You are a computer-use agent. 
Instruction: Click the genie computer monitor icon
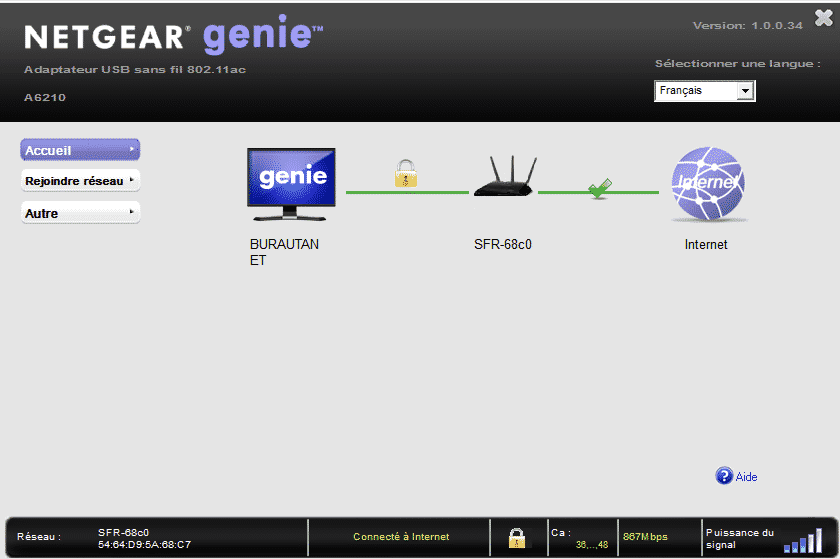click(291, 184)
